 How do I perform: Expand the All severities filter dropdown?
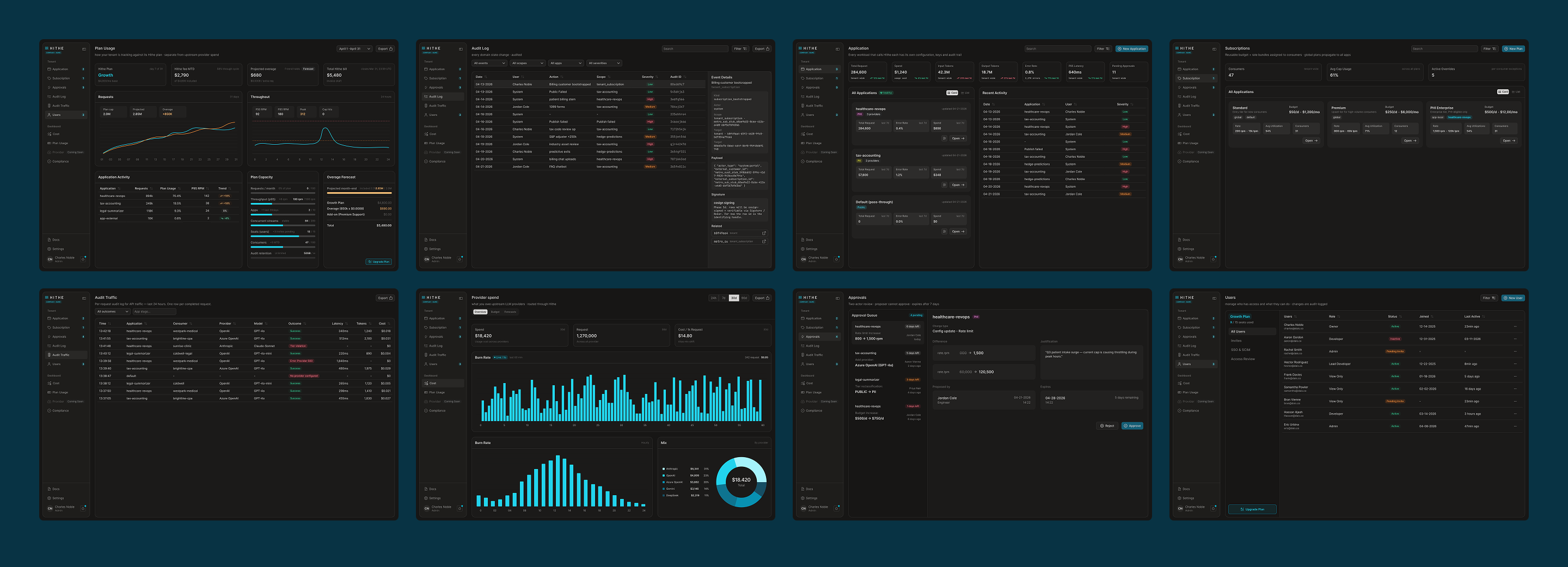point(604,63)
